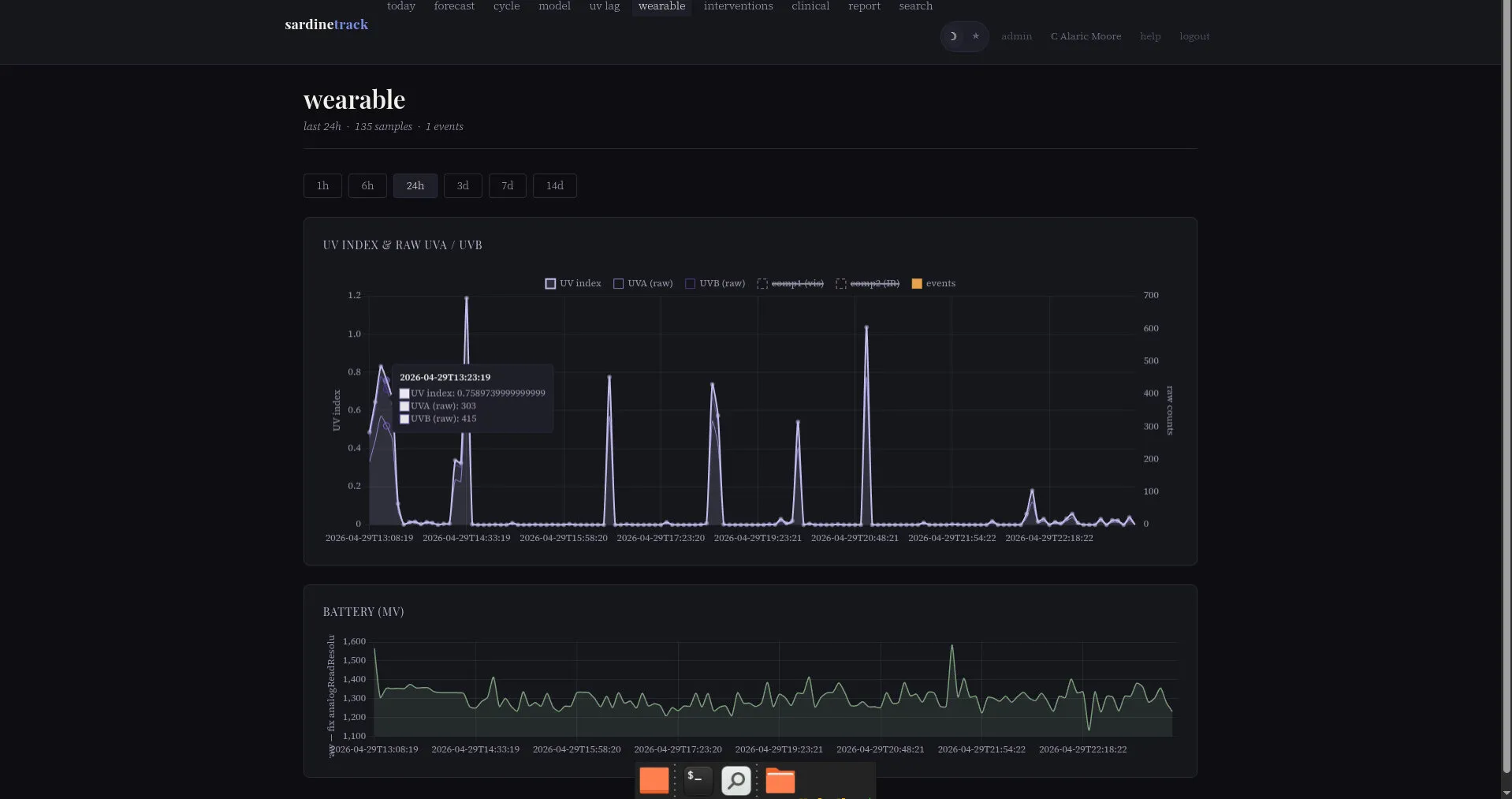The height and width of the screenshot is (799, 1512).
Task: Toggle UV index series in chart legend
Action: (x=573, y=283)
